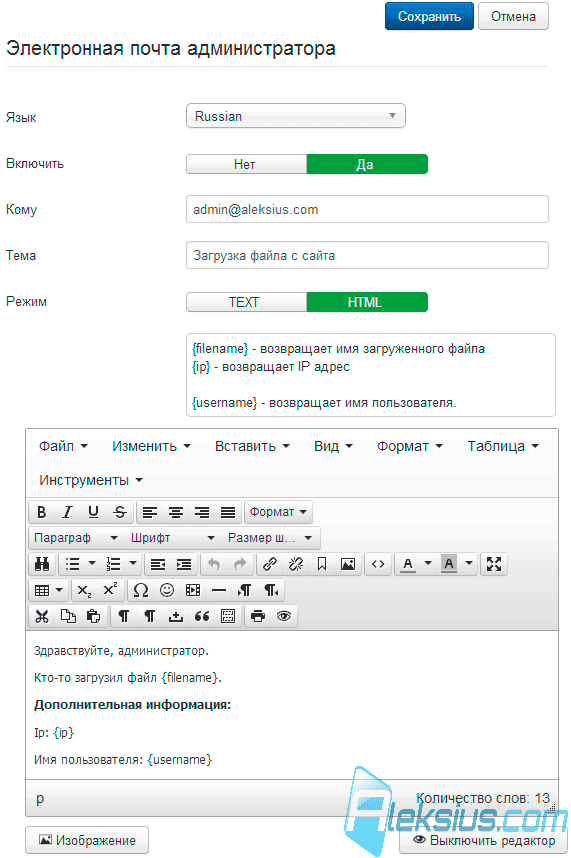Click the Кому email field
Image resolution: width=571 pixels, height=858 pixels.
367,209
